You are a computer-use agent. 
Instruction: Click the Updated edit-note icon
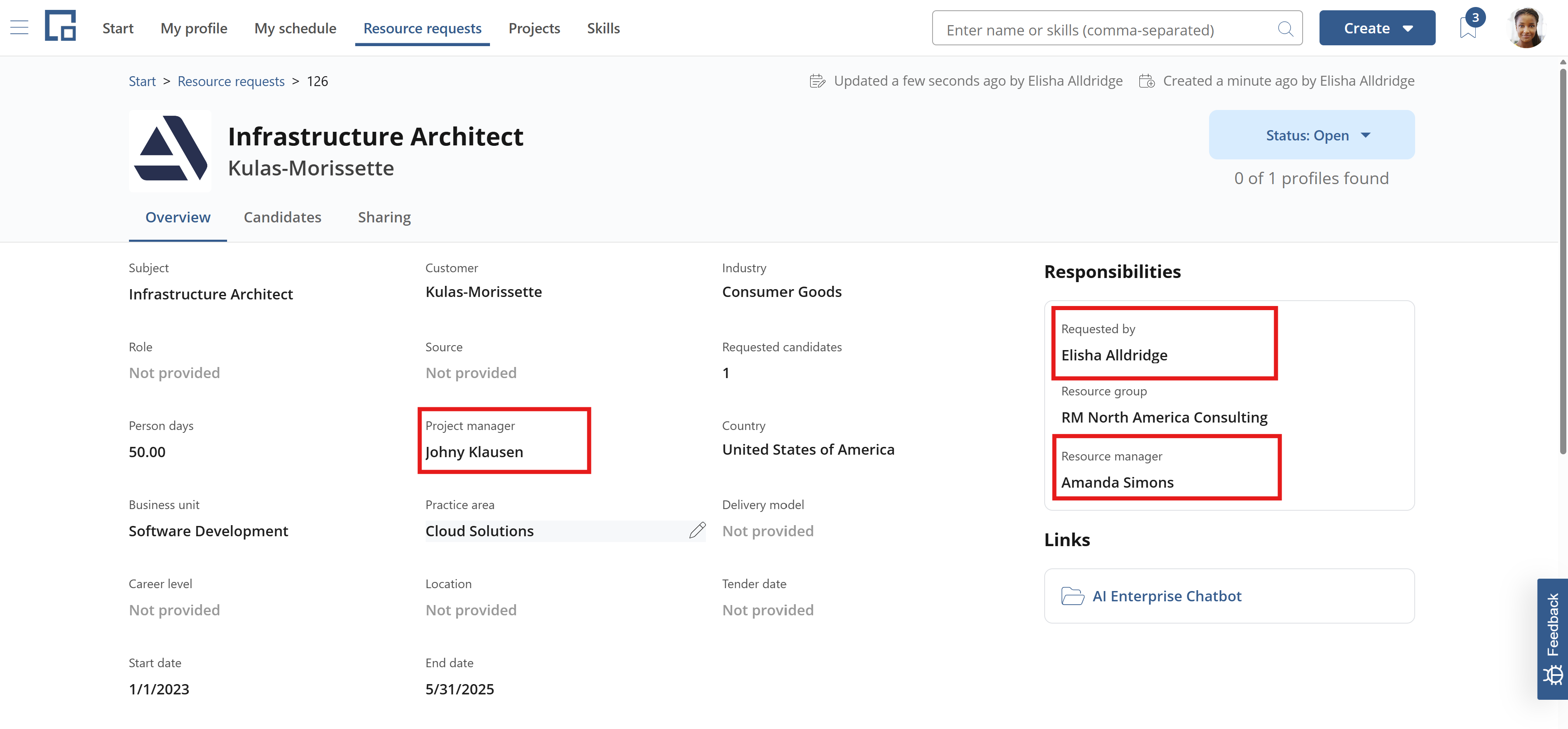click(818, 81)
